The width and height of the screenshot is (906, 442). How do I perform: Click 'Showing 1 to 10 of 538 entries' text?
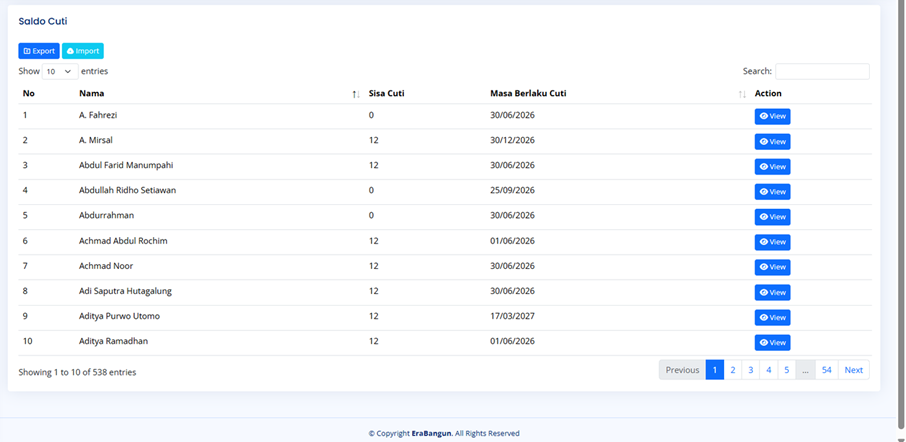coord(77,373)
